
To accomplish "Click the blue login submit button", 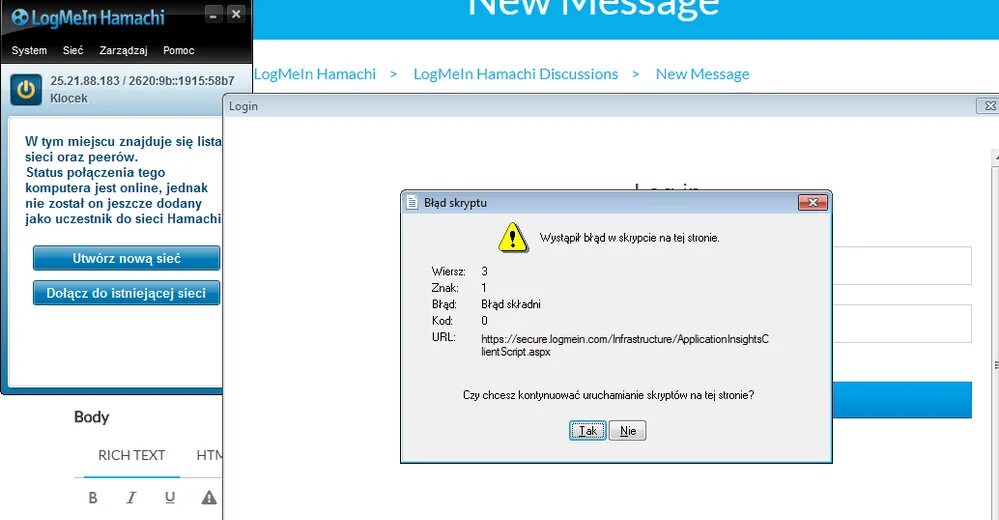I will coord(902,400).
